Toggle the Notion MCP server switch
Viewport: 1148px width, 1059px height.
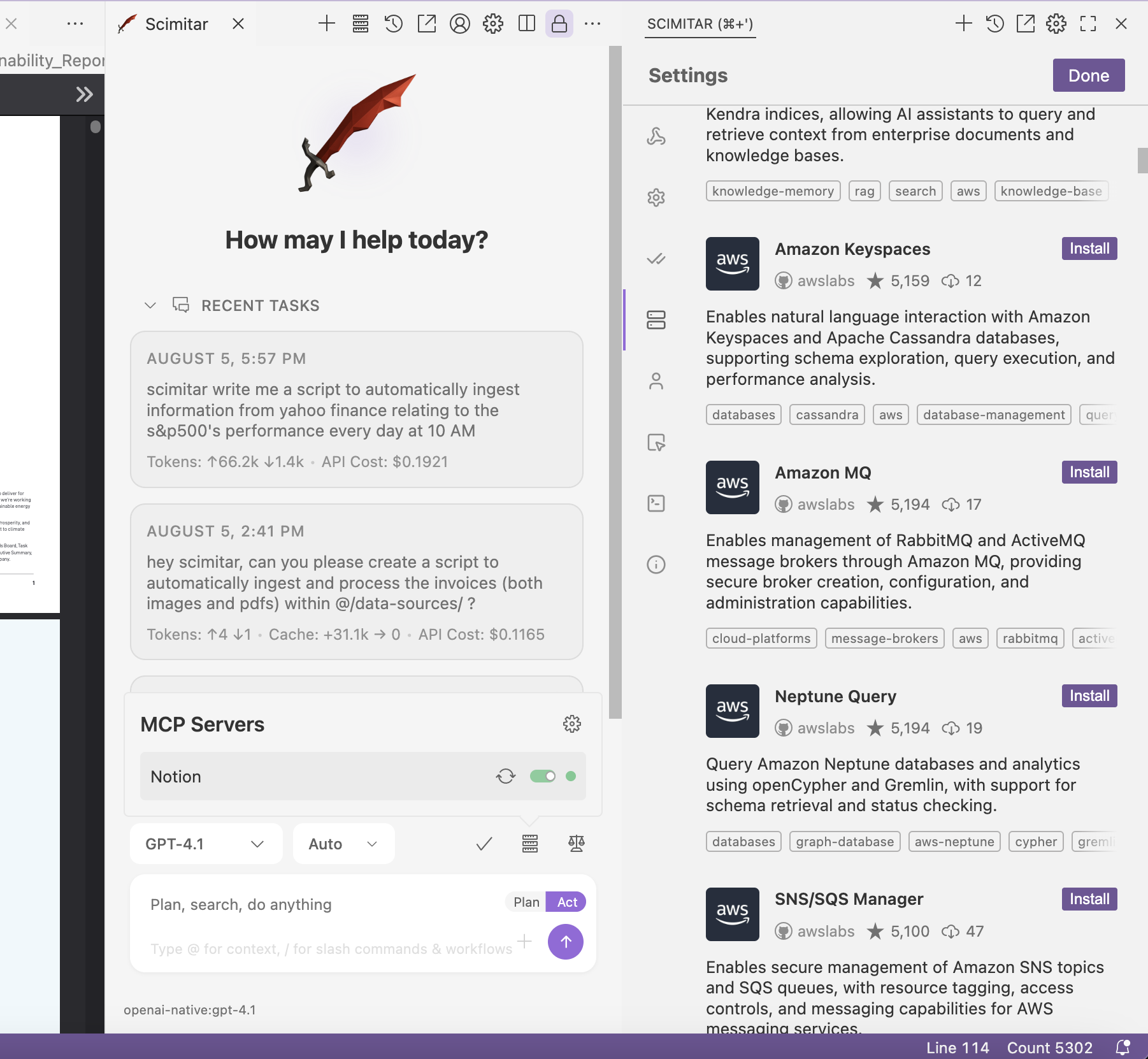click(543, 776)
